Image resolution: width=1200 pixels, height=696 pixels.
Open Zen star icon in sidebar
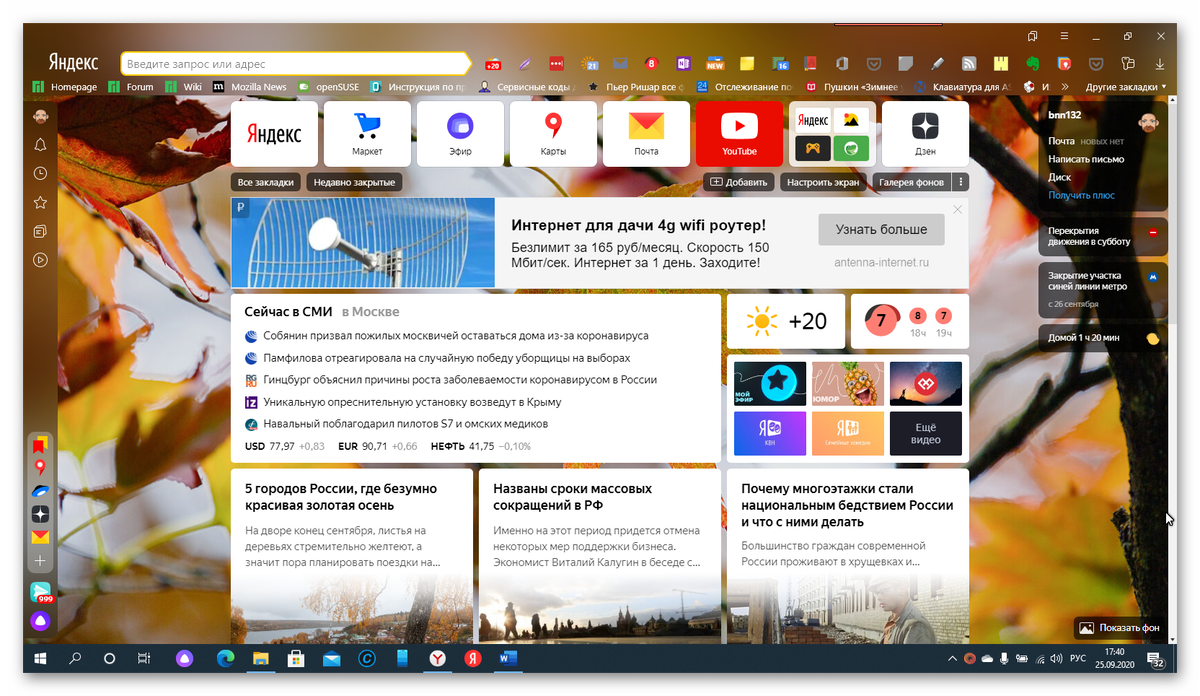[40, 514]
